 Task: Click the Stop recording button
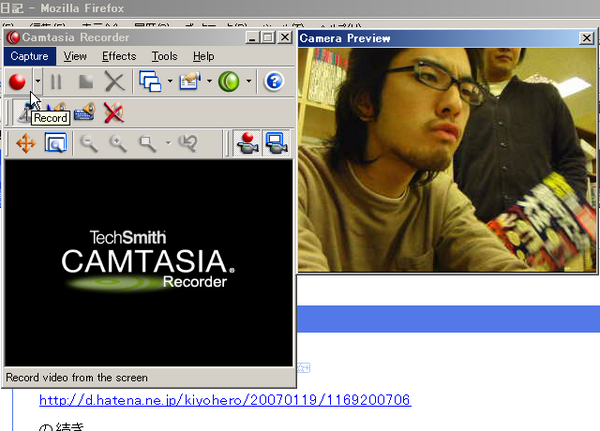click(85, 82)
